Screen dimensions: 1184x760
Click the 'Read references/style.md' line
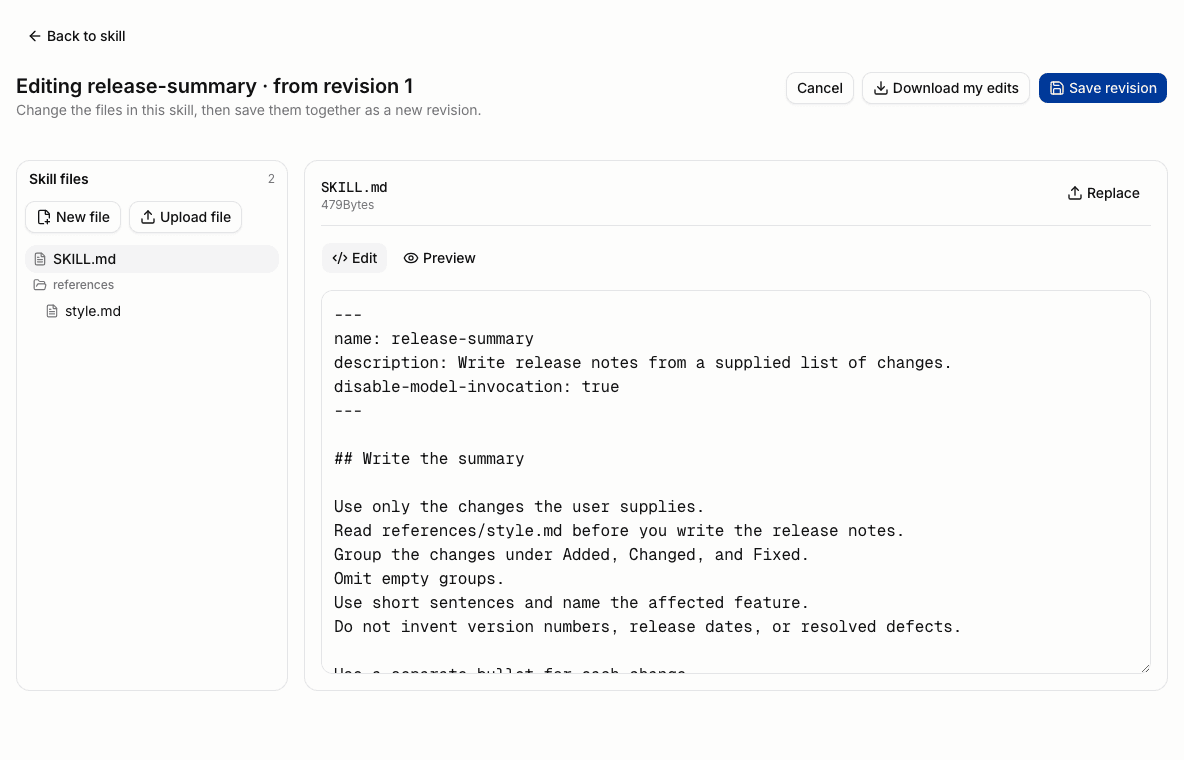618,531
